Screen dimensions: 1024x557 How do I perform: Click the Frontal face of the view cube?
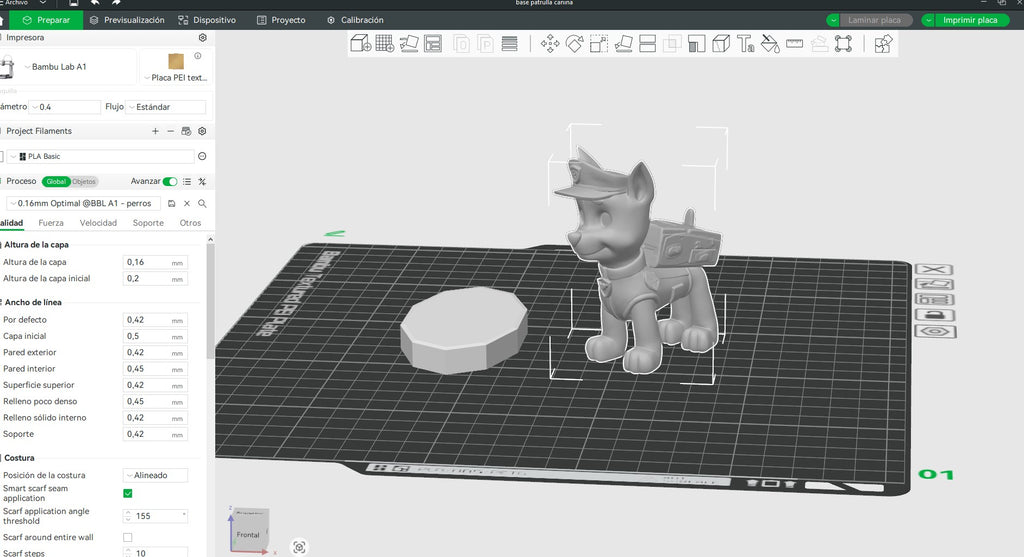pos(248,533)
